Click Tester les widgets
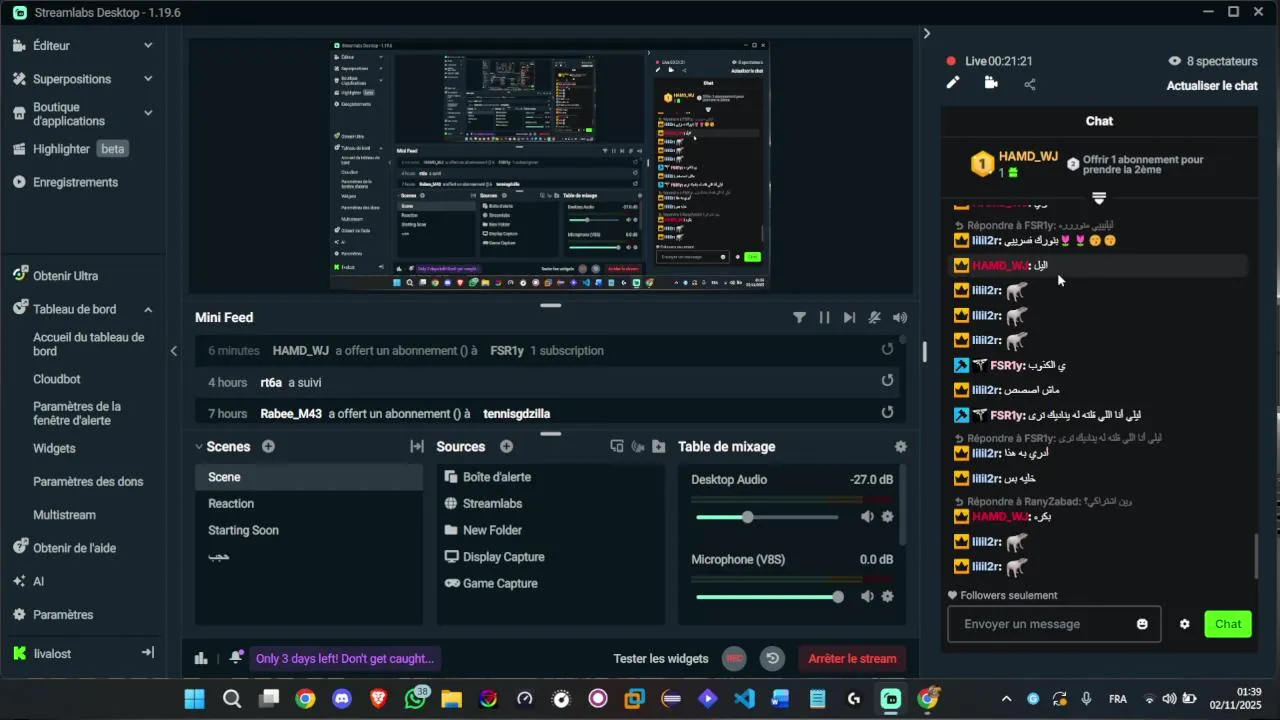 tap(661, 658)
